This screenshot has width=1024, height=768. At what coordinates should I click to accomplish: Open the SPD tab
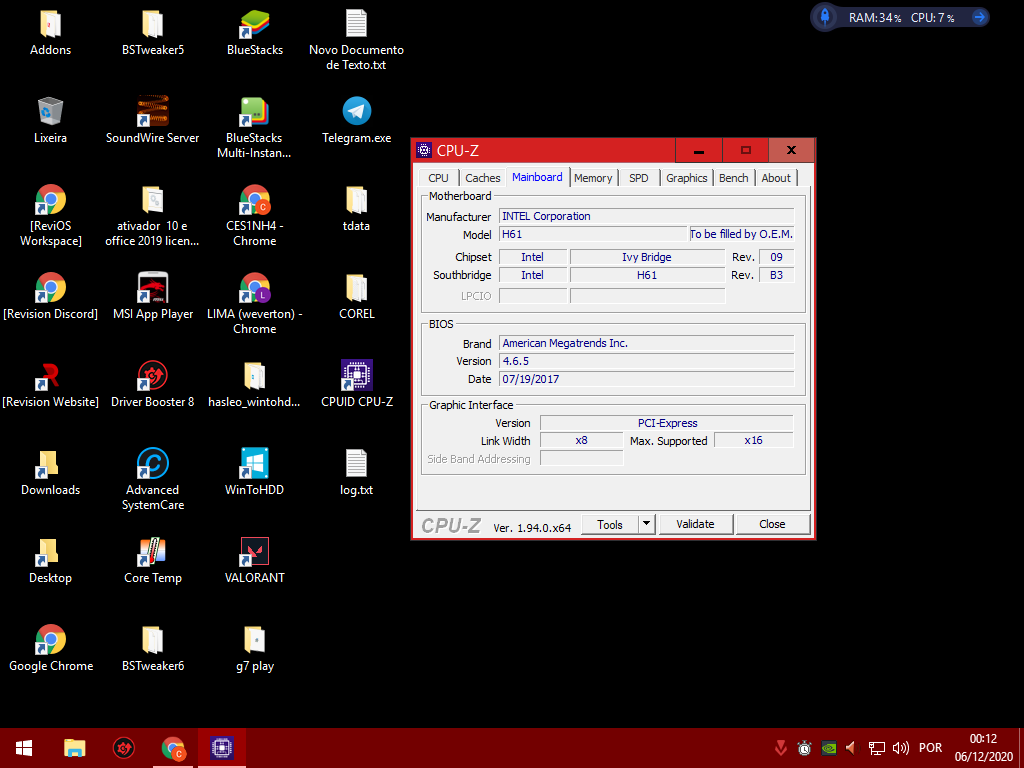[x=639, y=178]
